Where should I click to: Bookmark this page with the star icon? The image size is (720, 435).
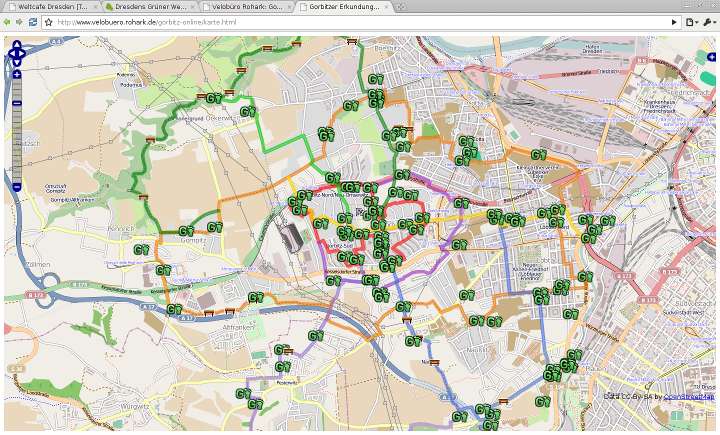click(x=49, y=22)
